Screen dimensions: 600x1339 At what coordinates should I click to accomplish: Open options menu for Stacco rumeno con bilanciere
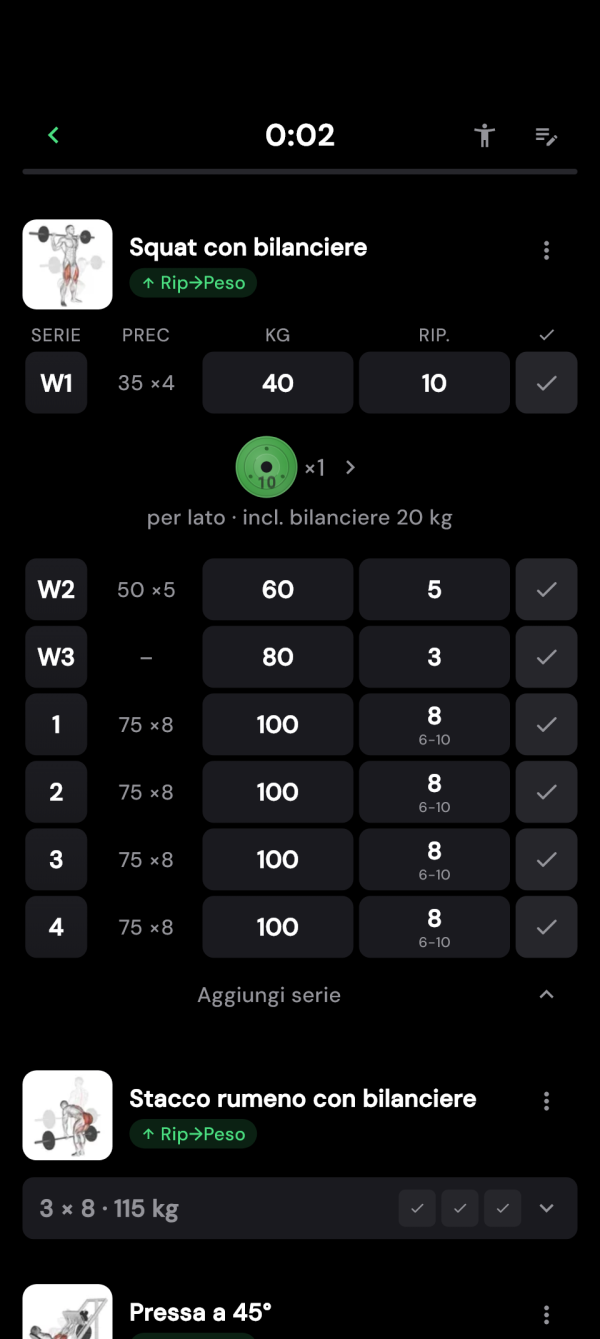click(546, 1101)
